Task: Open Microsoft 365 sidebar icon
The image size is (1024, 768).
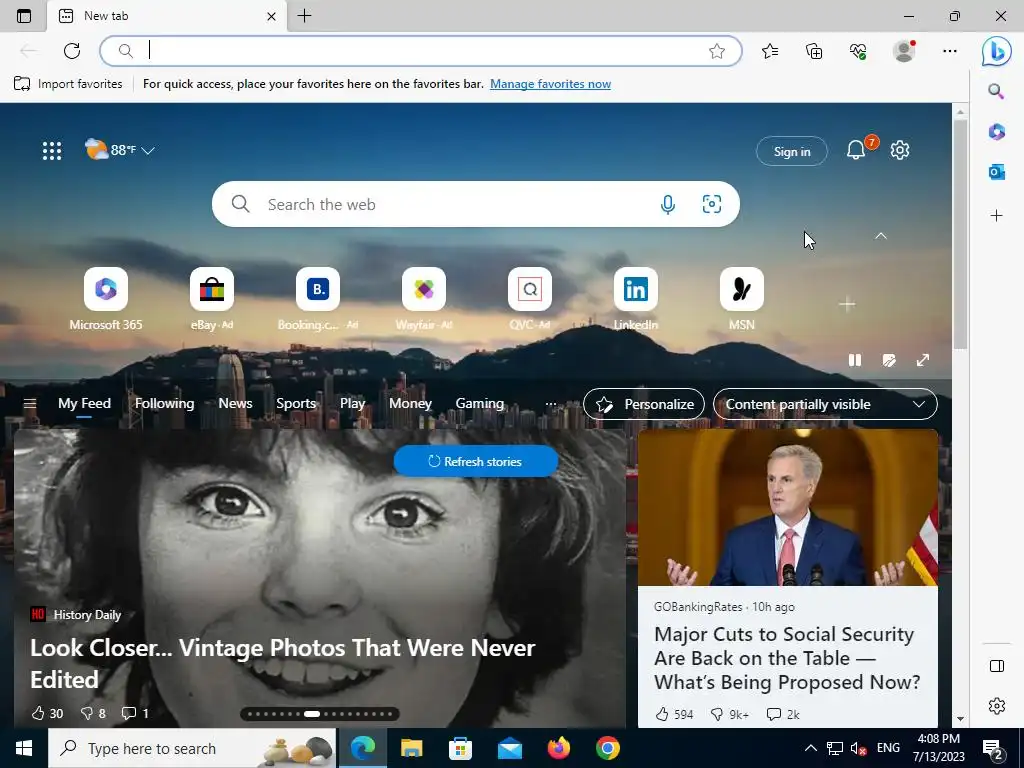Action: (x=996, y=132)
